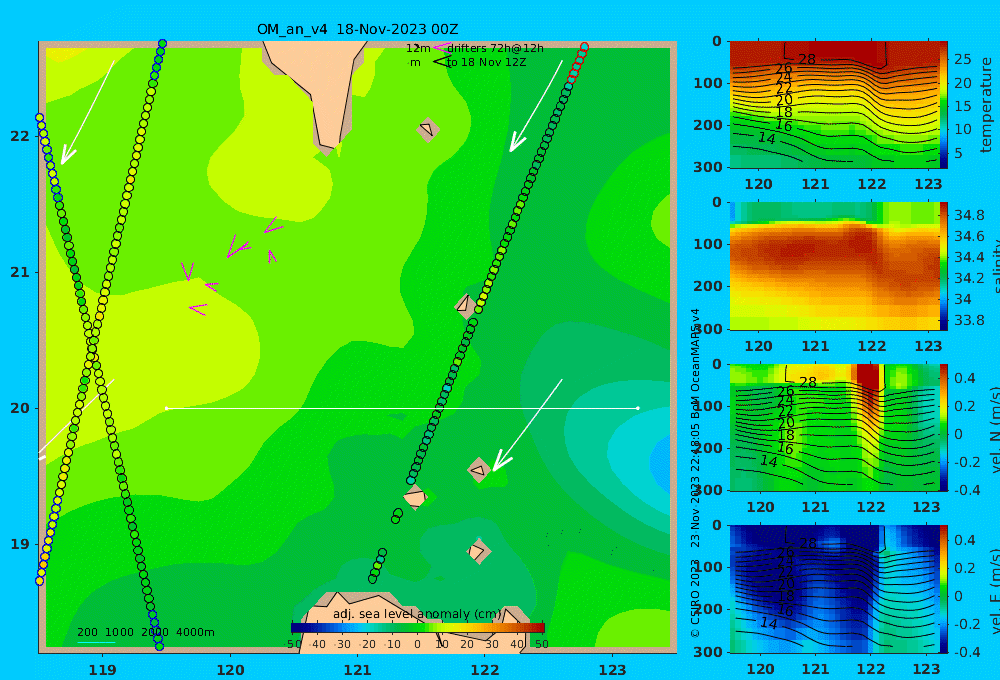Click the 'BoM OceanMAPS v4' vertical credit text
The image size is (1000, 680).
[695, 364]
